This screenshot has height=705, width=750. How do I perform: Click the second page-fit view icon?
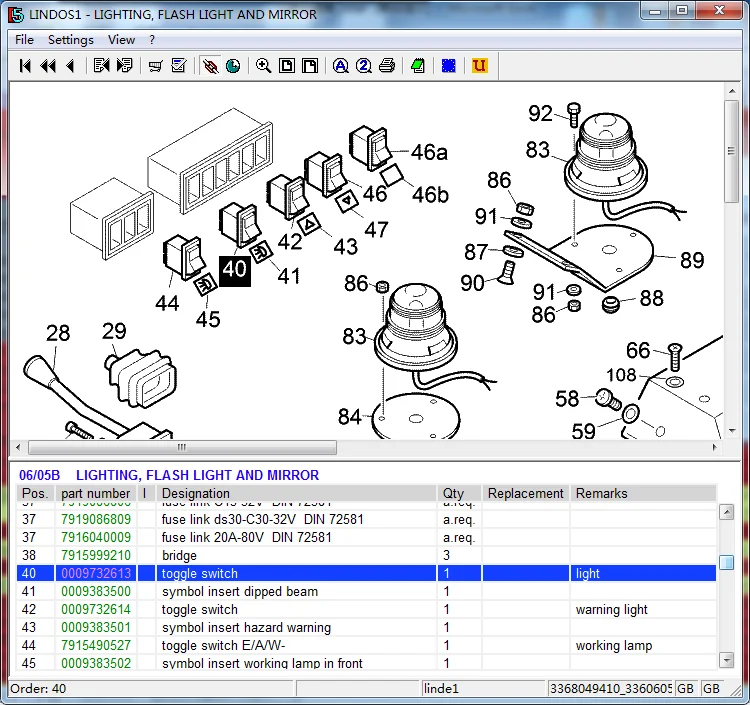pyautogui.click(x=310, y=66)
